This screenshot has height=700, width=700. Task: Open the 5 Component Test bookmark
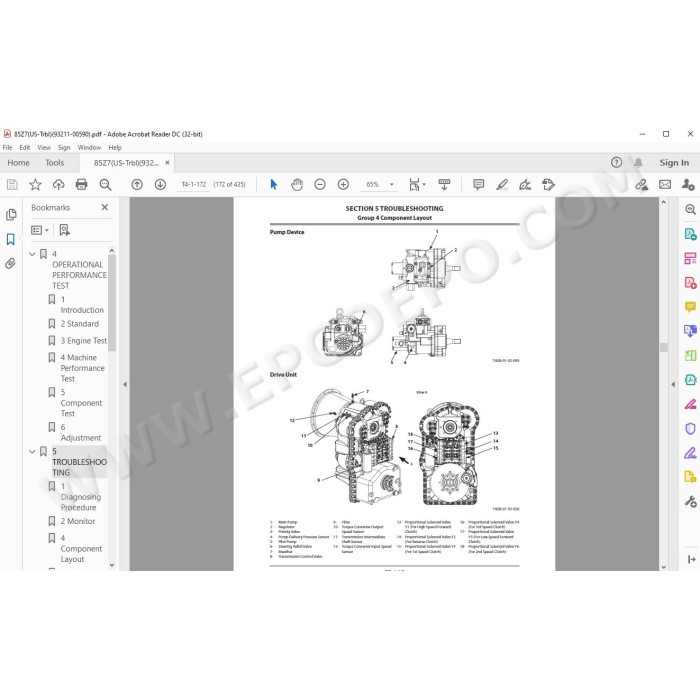click(81, 403)
